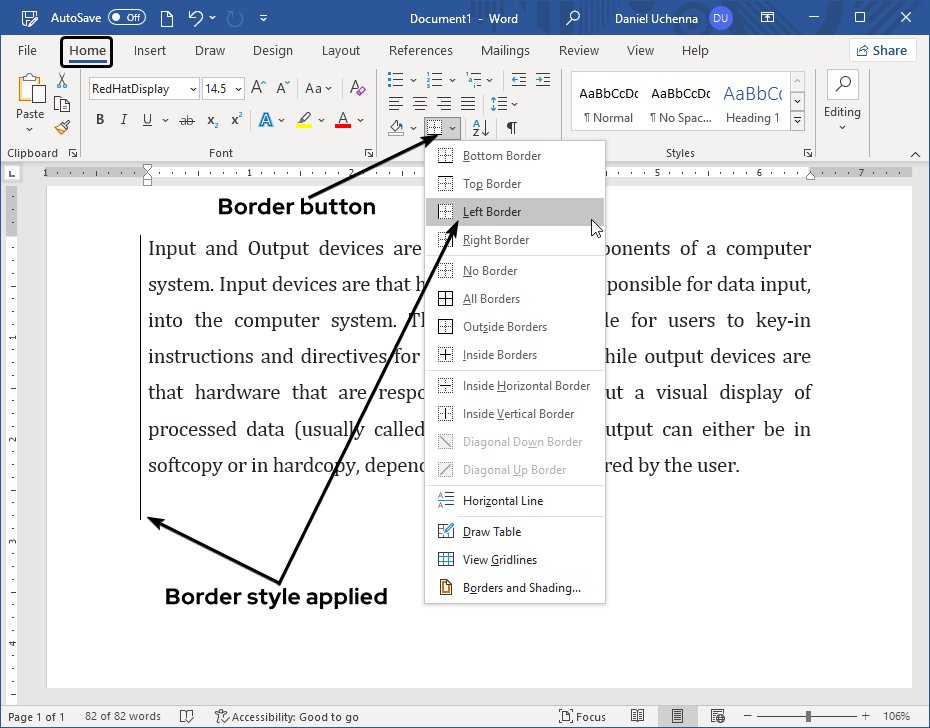Viewport: 930px width, 728px height.
Task: Toggle Superscript formatting
Action: [237, 121]
